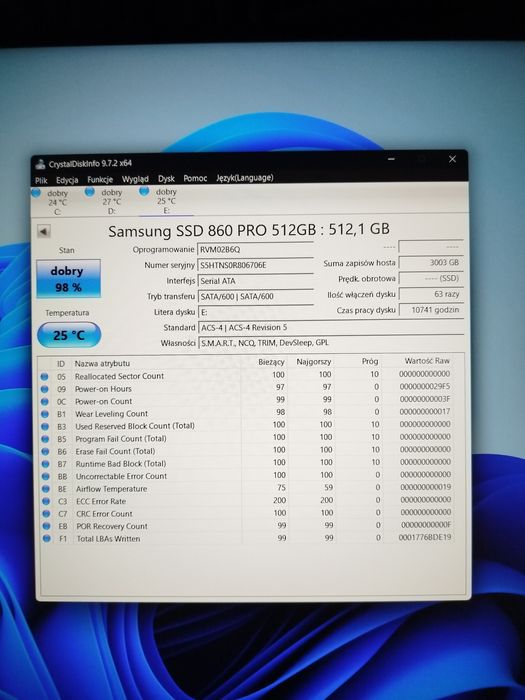Select the Total LBAs Written attribute name
This screenshot has width=525, height=700.
108,539
